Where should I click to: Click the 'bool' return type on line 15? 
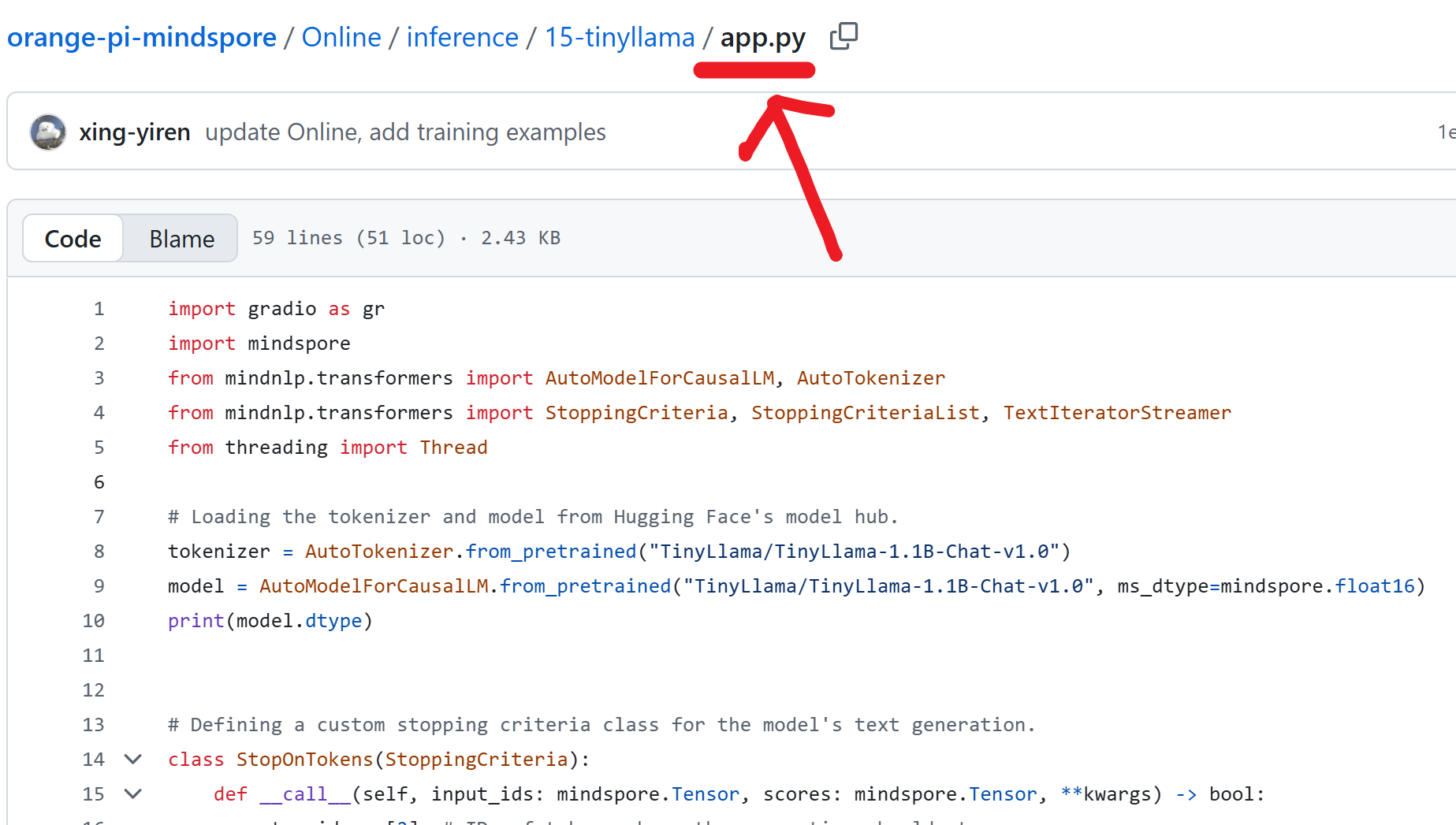pos(1231,794)
